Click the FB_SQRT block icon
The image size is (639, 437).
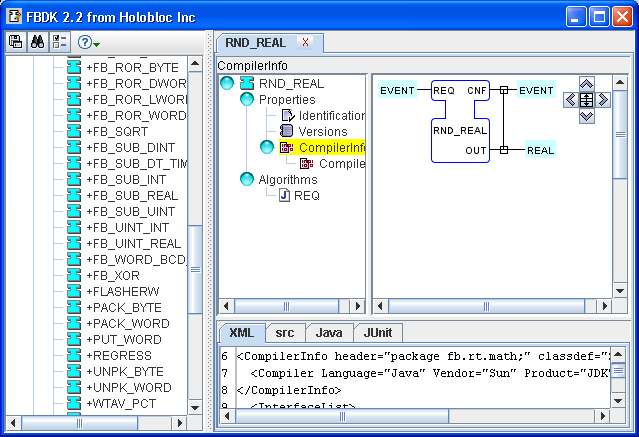pos(74,131)
